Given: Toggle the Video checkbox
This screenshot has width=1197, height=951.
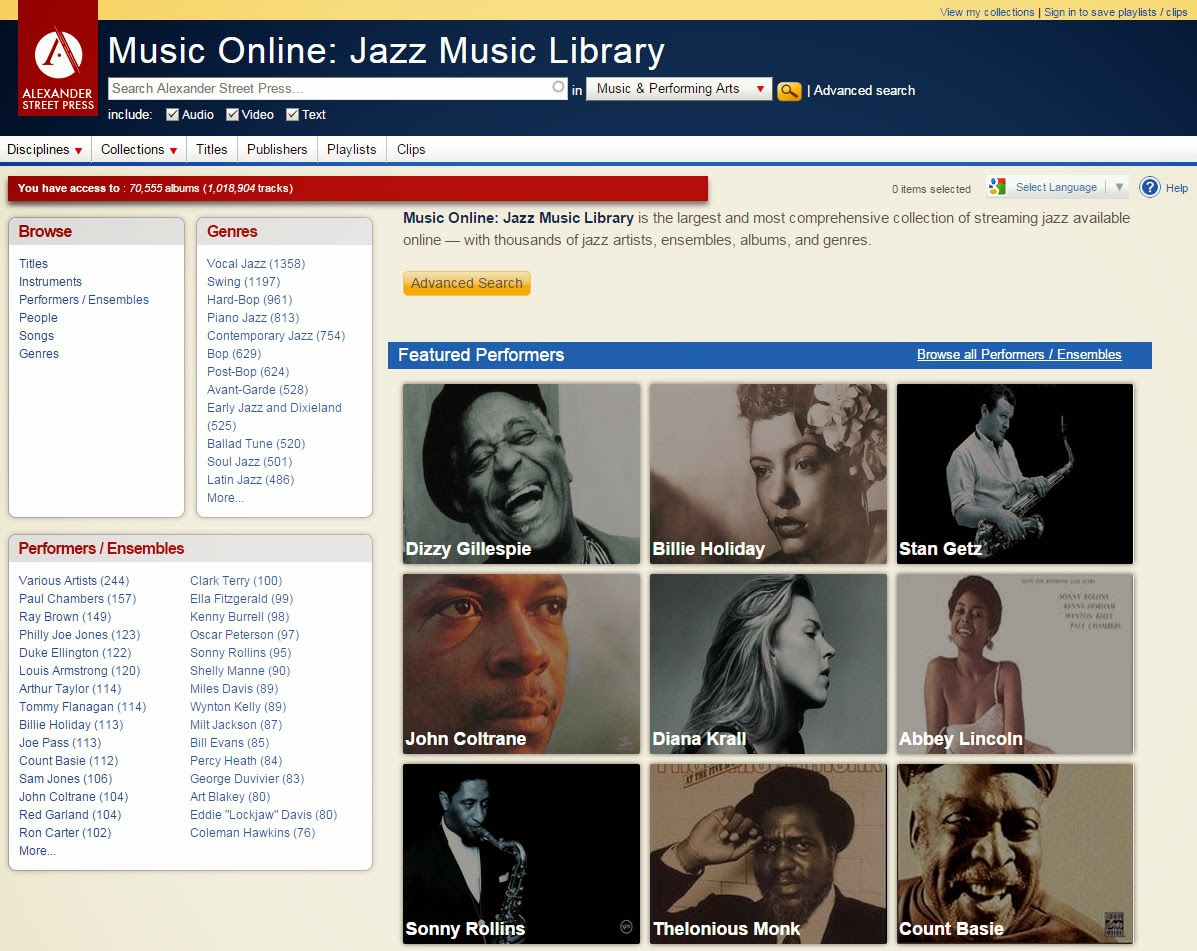Looking at the screenshot, I should 233,114.
